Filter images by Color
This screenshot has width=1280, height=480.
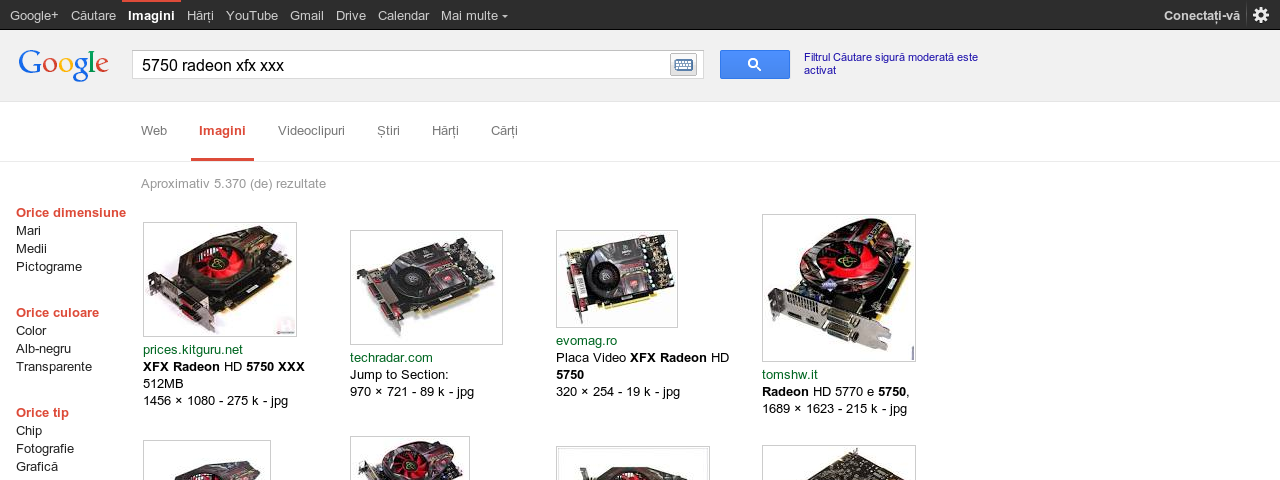(x=31, y=331)
